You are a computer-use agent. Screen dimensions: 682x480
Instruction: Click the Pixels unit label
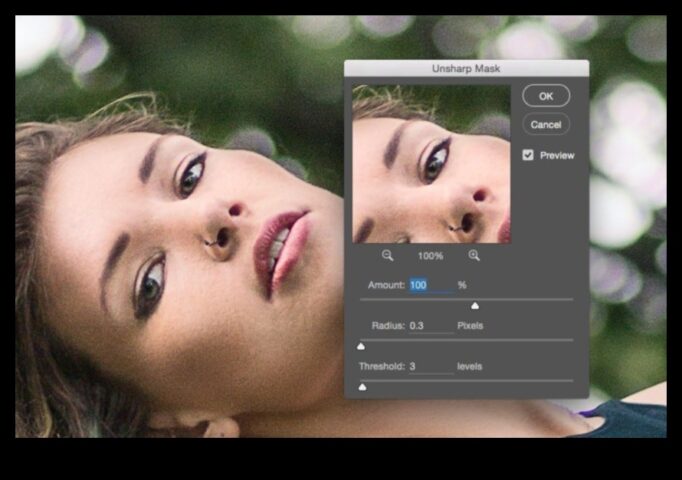pyautogui.click(x=470, y=326)
